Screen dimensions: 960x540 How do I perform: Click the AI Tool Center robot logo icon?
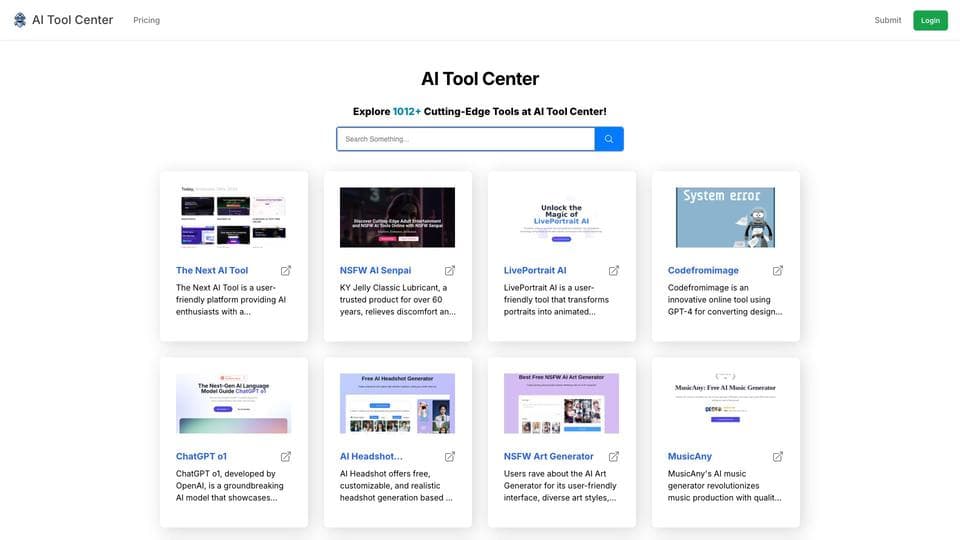coord(20,20)
